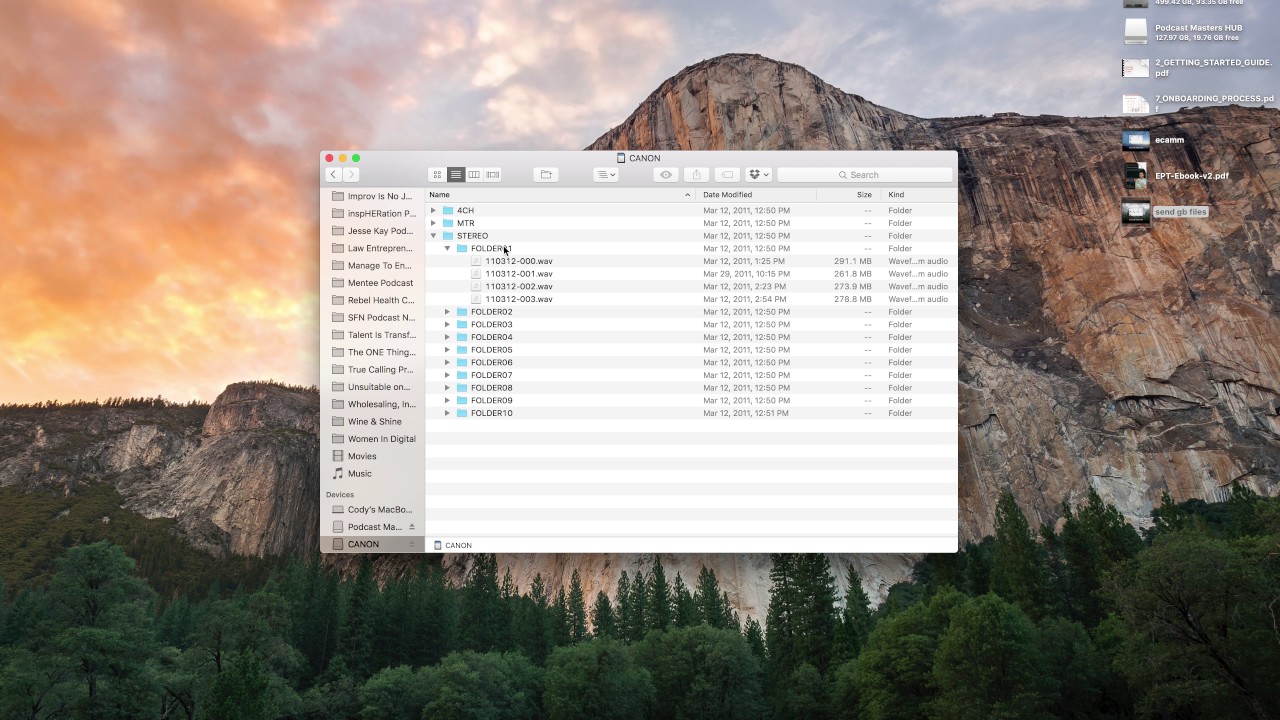The image size is (1280, 720).
Task: Select the MTR folder icon
Action: [x=448, y=223]
